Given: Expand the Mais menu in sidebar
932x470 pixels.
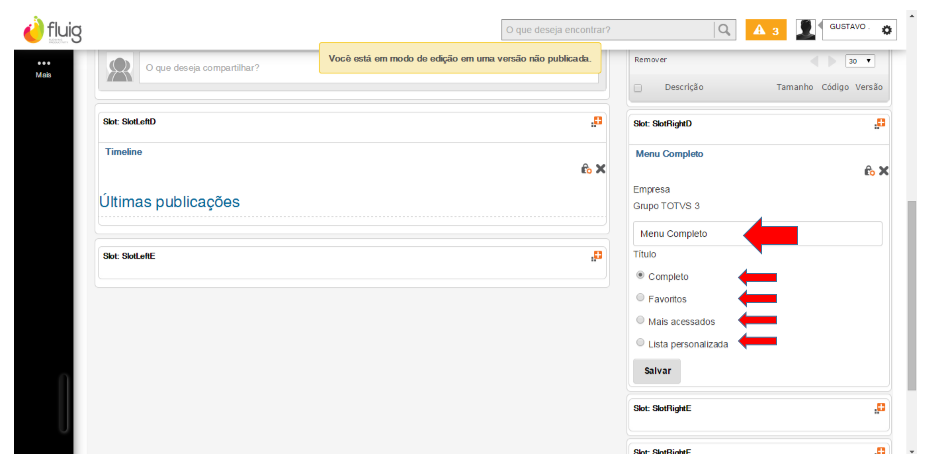Looking at the screenshot, I should (x=43, y=67).
